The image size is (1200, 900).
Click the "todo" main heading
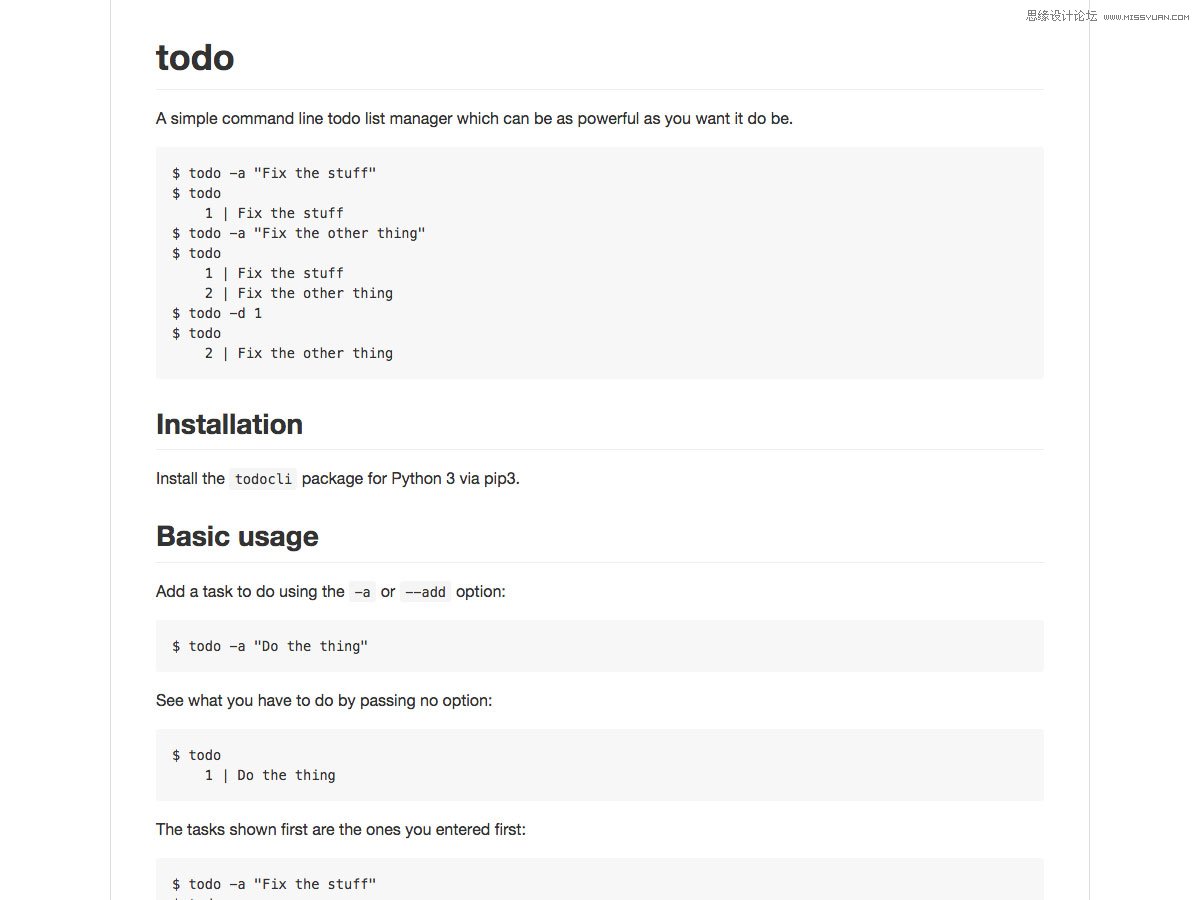(x=195, y=57)
